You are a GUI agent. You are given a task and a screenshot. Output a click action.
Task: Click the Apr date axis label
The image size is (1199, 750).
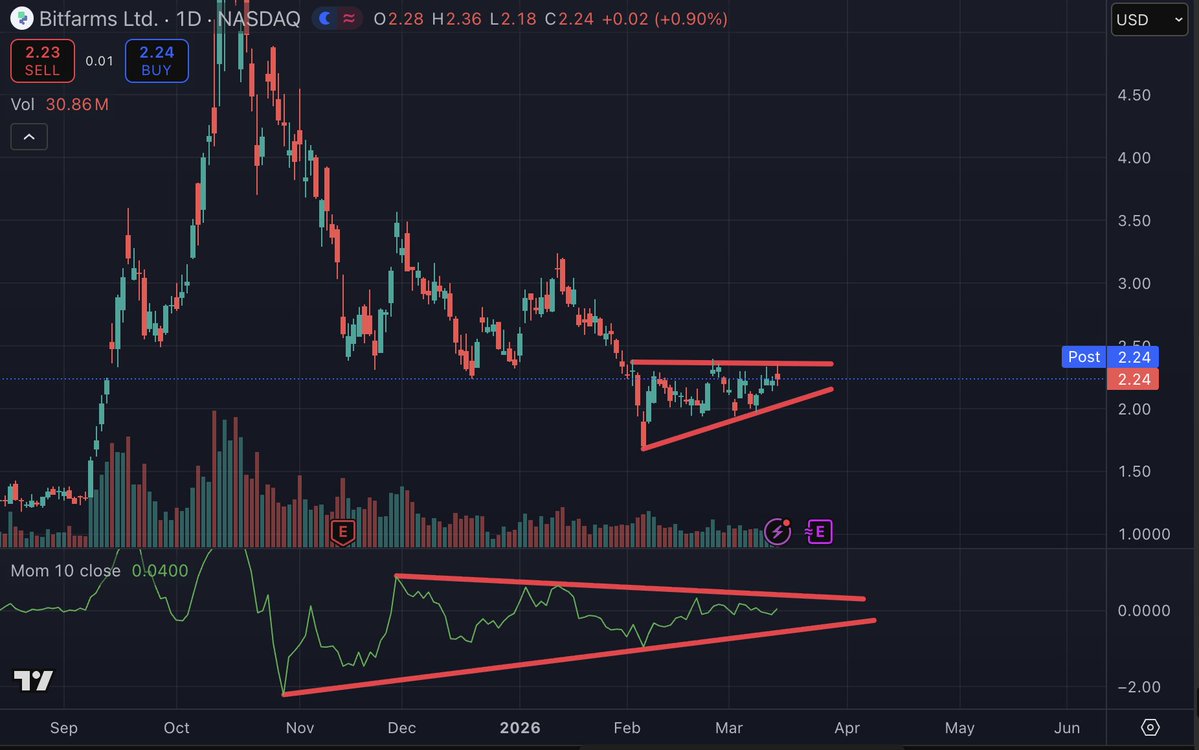847,728
